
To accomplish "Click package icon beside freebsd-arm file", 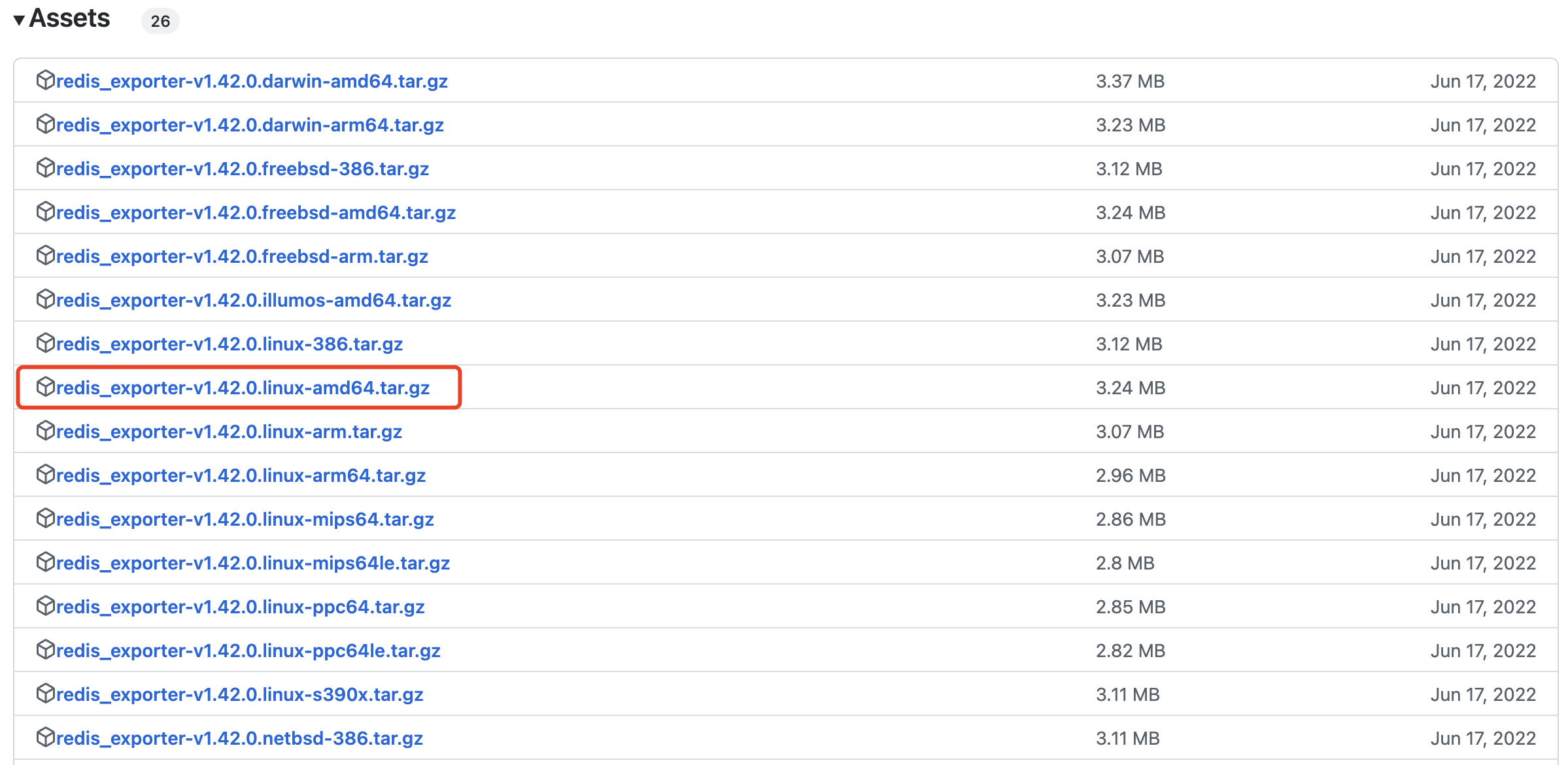I will point(45,255).
